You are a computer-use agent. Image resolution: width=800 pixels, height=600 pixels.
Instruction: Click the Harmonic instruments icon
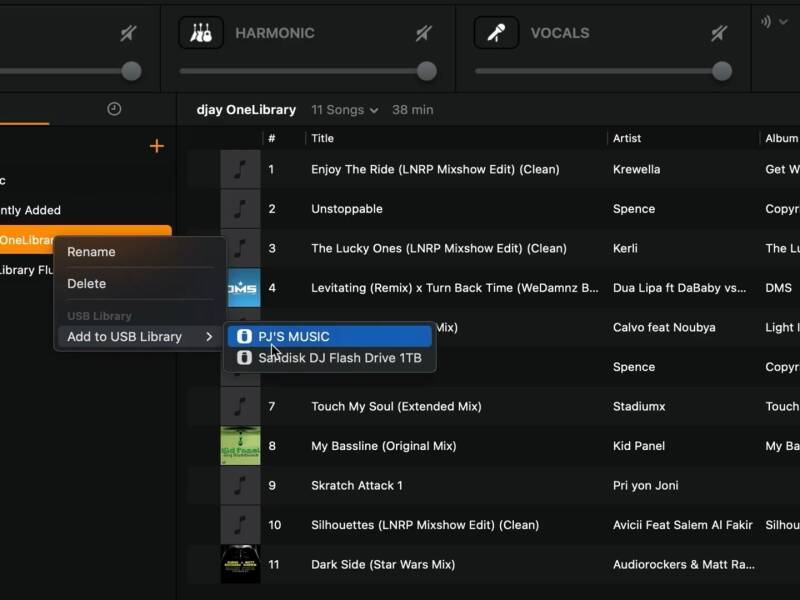tap(201, 33)
